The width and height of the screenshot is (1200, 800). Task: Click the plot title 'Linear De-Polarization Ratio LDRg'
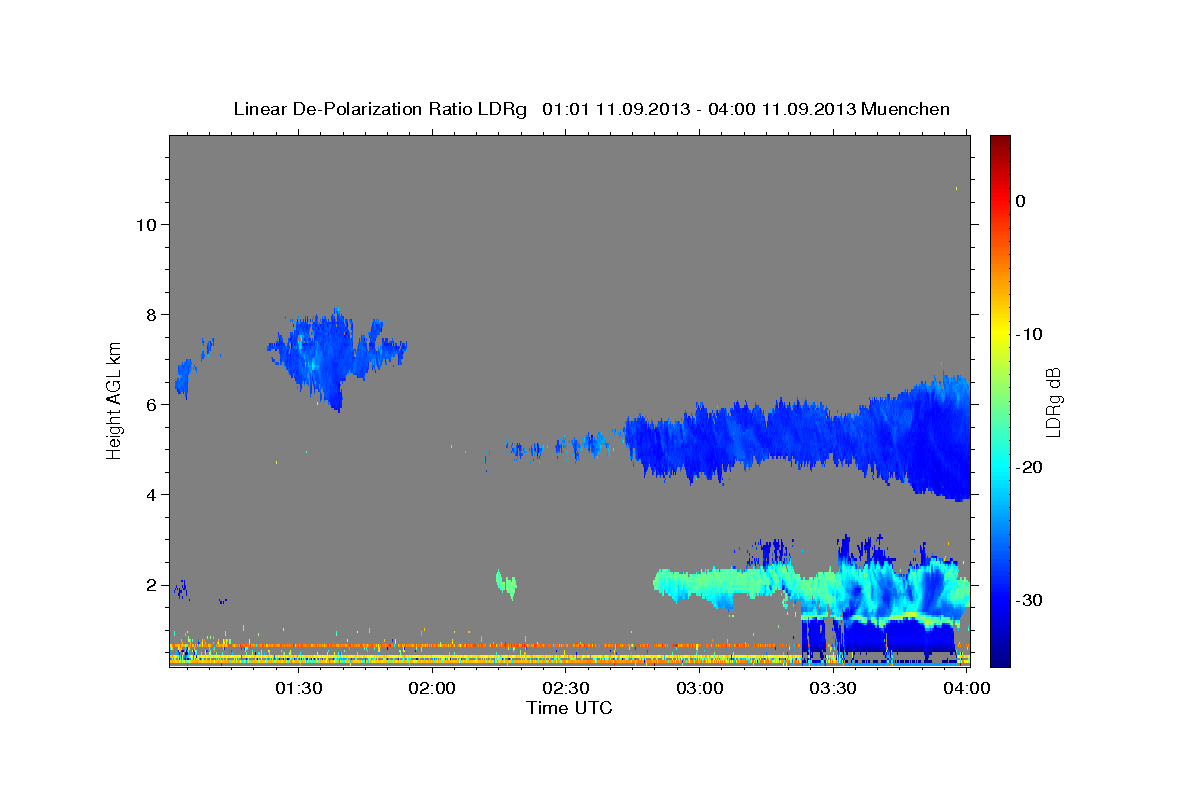(x=380, y=109)
